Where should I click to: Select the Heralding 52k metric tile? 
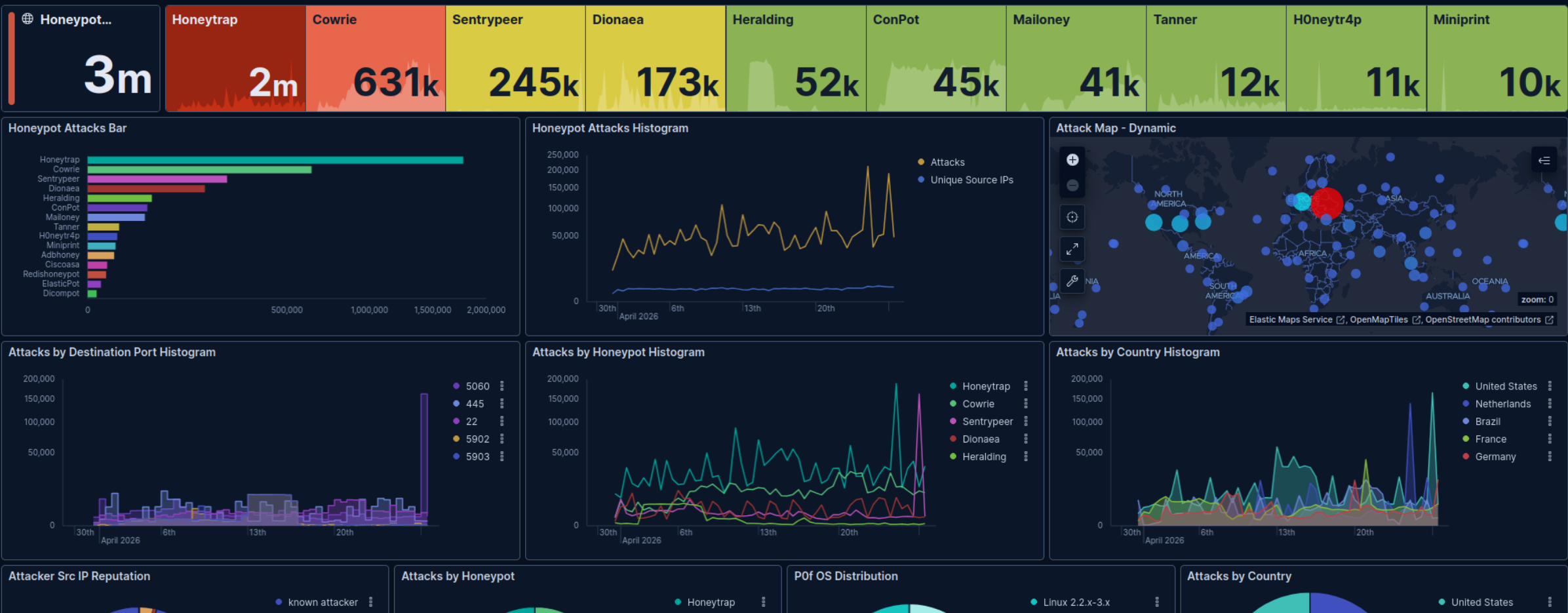(x=796, y=58)
